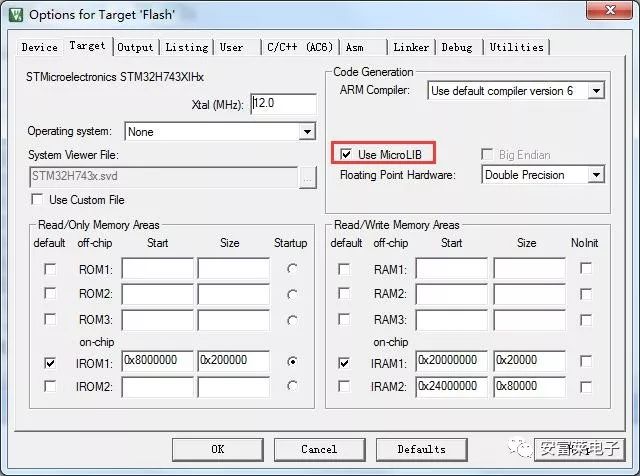Enable NoInit for IRAM1
This screenshot has height=476, width=640.
(x=586, y=361)
